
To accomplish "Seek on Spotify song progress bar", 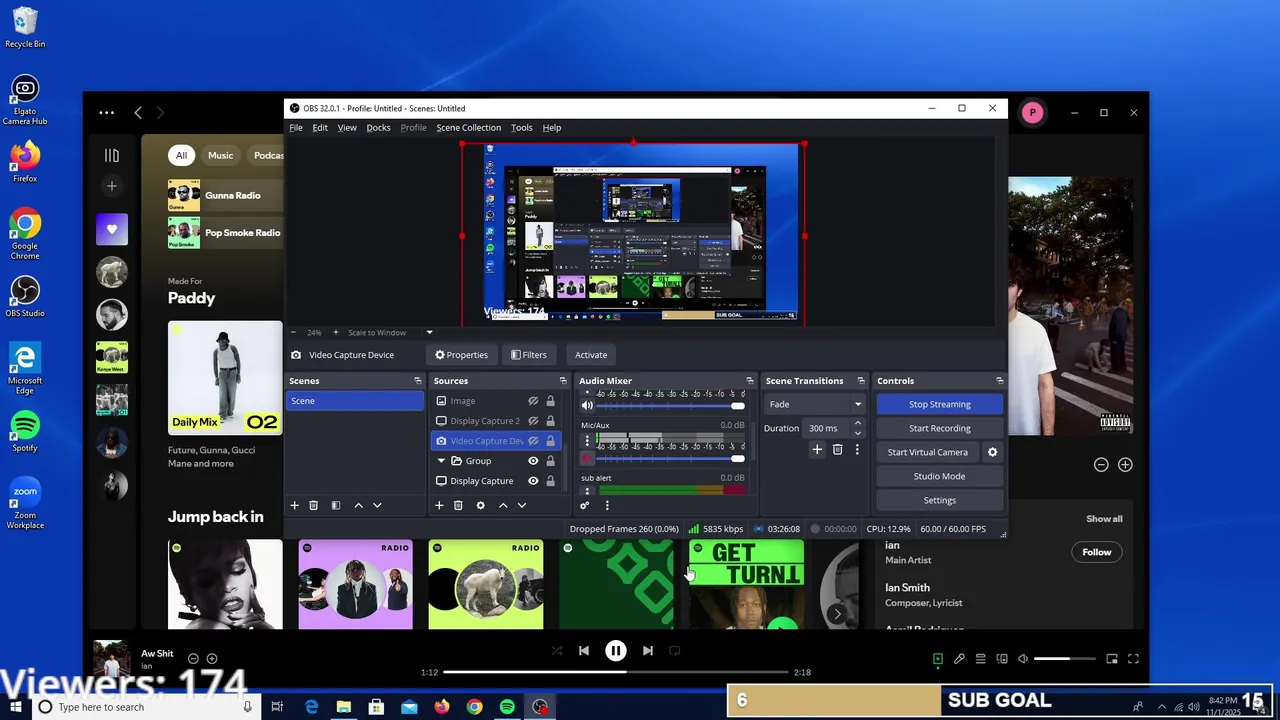I will tap(618, 672).
